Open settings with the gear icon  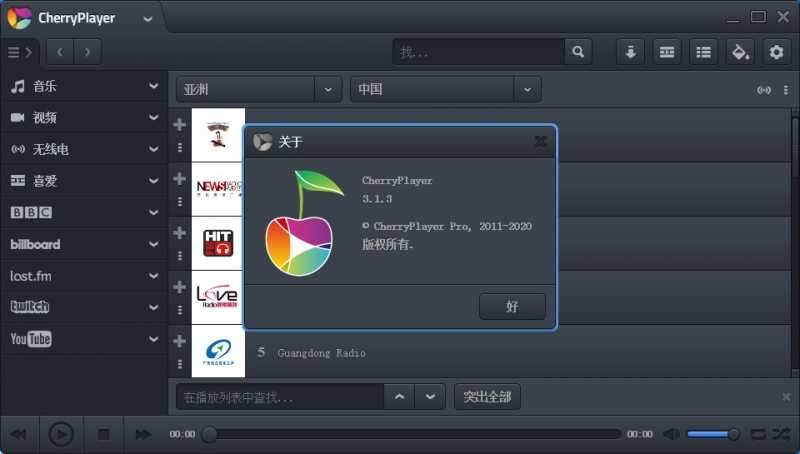coord(777,52)
